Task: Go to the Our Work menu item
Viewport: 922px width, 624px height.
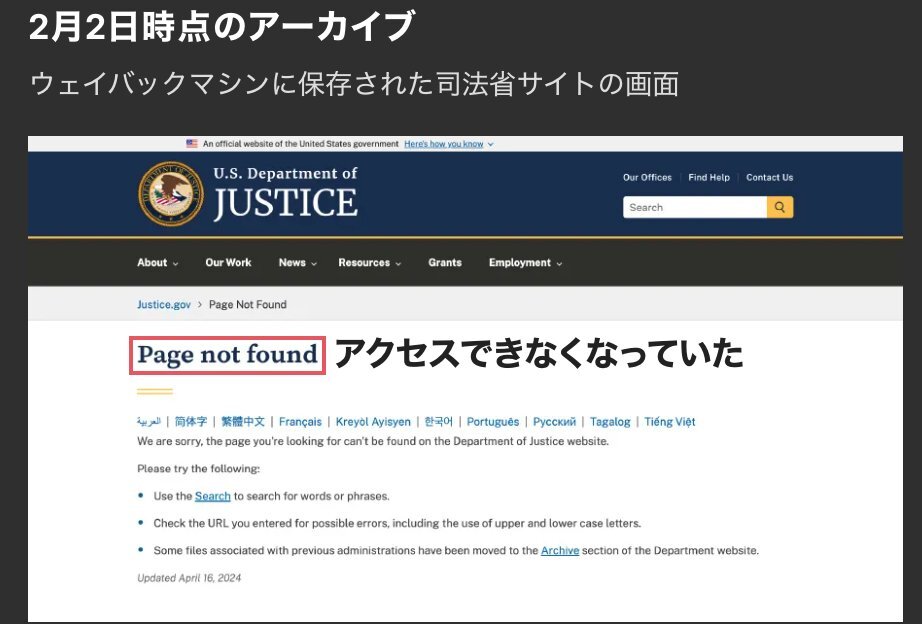Action: [228, 263]
